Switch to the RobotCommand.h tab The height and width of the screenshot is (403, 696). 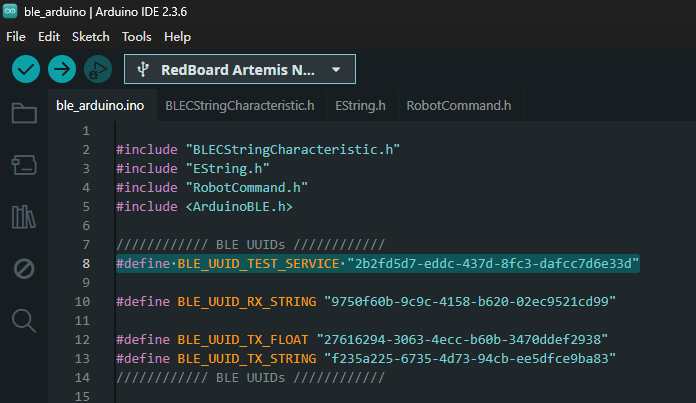pos(458,104)
